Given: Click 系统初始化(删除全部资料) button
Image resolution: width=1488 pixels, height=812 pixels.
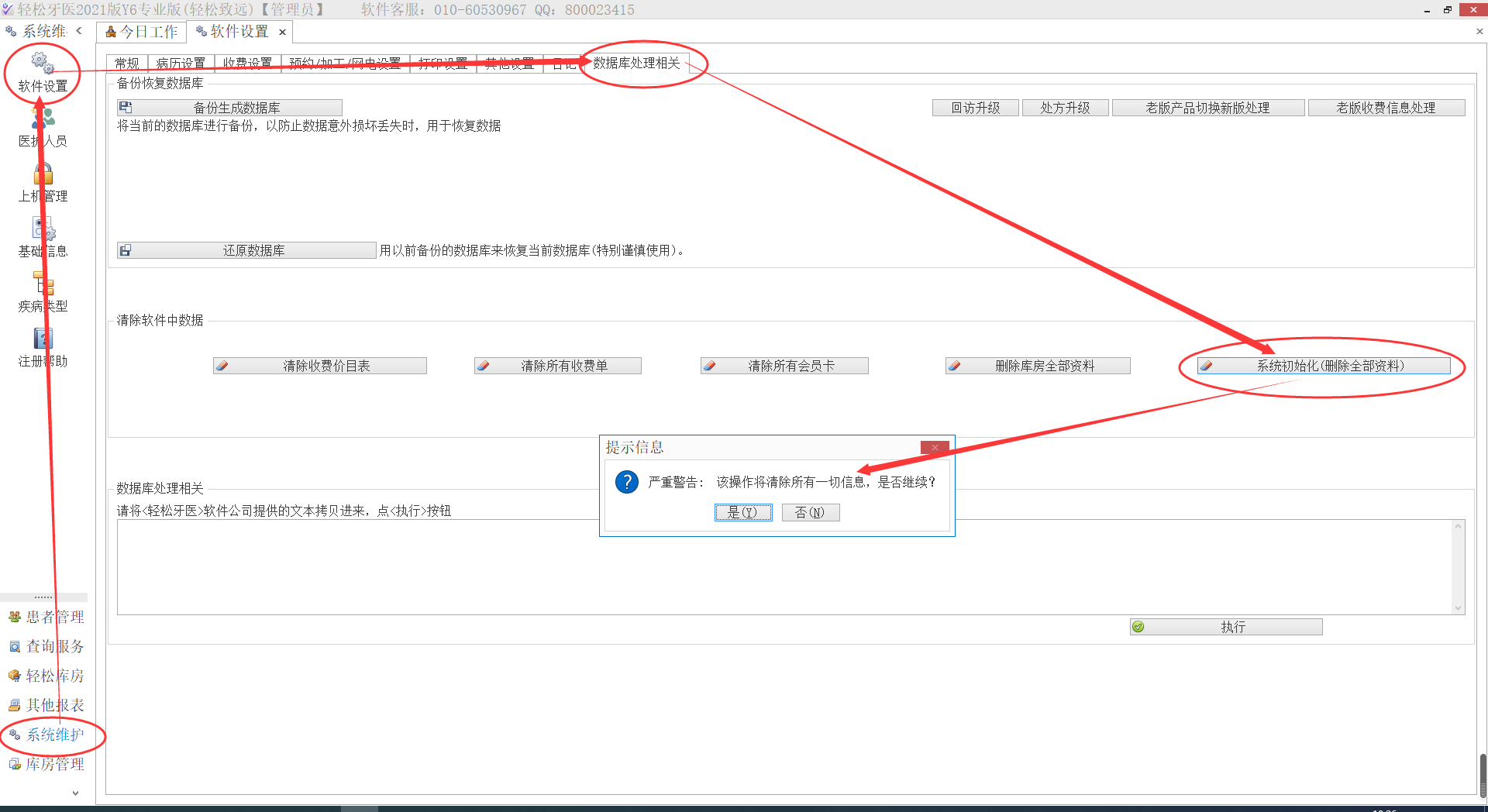Looking at the screenshot, I should [x=1324, y=366].
